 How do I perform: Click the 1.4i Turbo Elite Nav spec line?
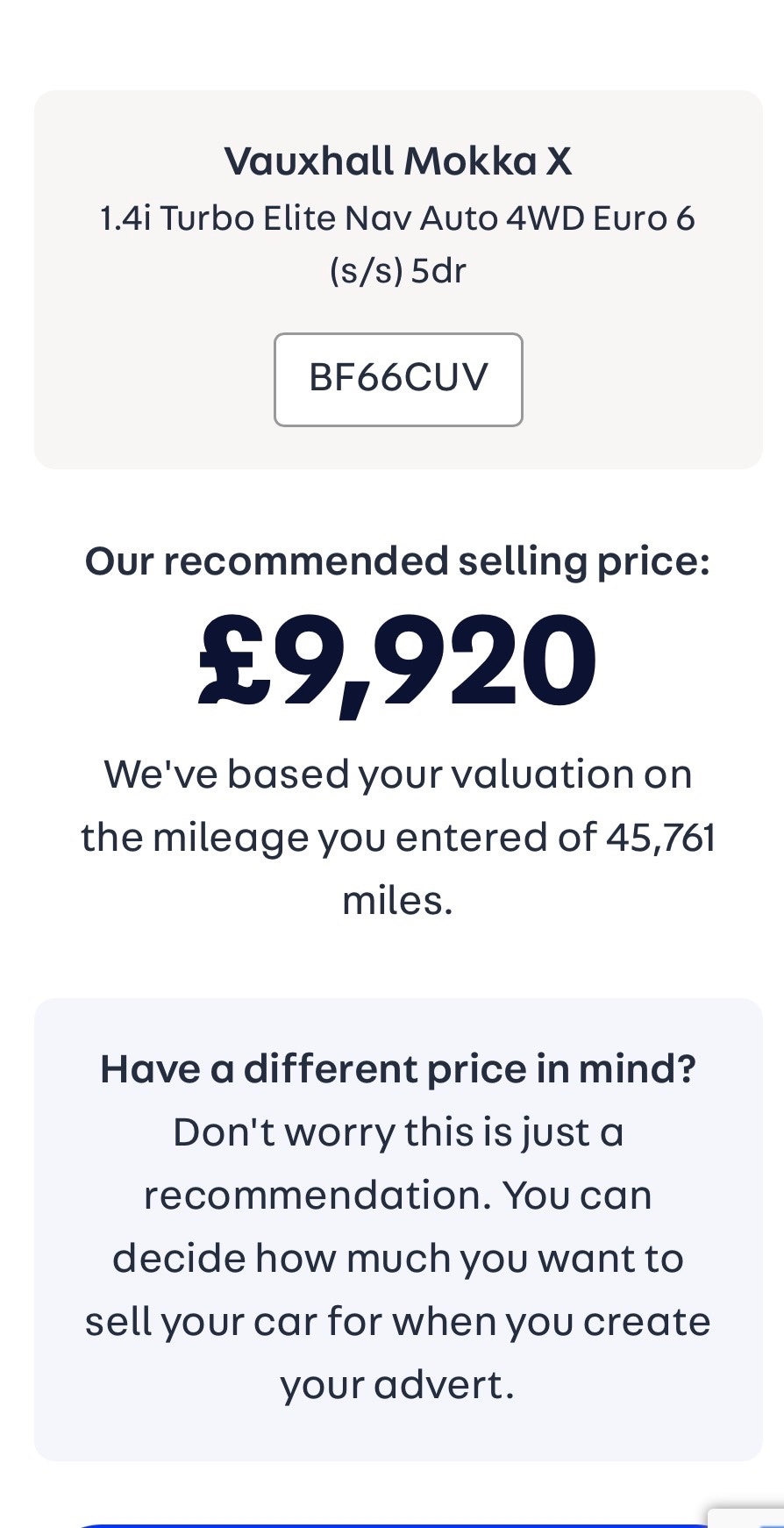coord(398,218)
